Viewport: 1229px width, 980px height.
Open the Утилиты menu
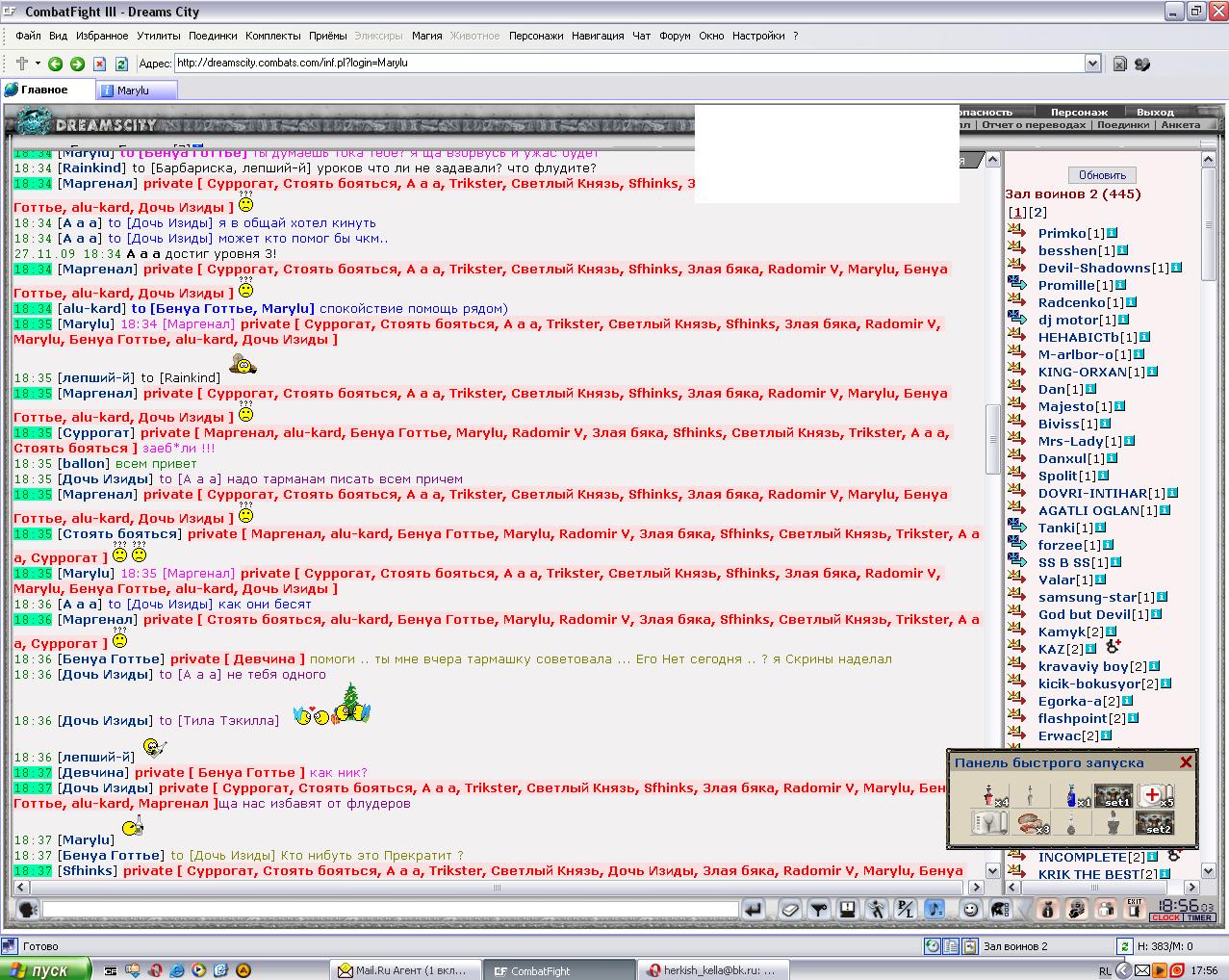159,36
